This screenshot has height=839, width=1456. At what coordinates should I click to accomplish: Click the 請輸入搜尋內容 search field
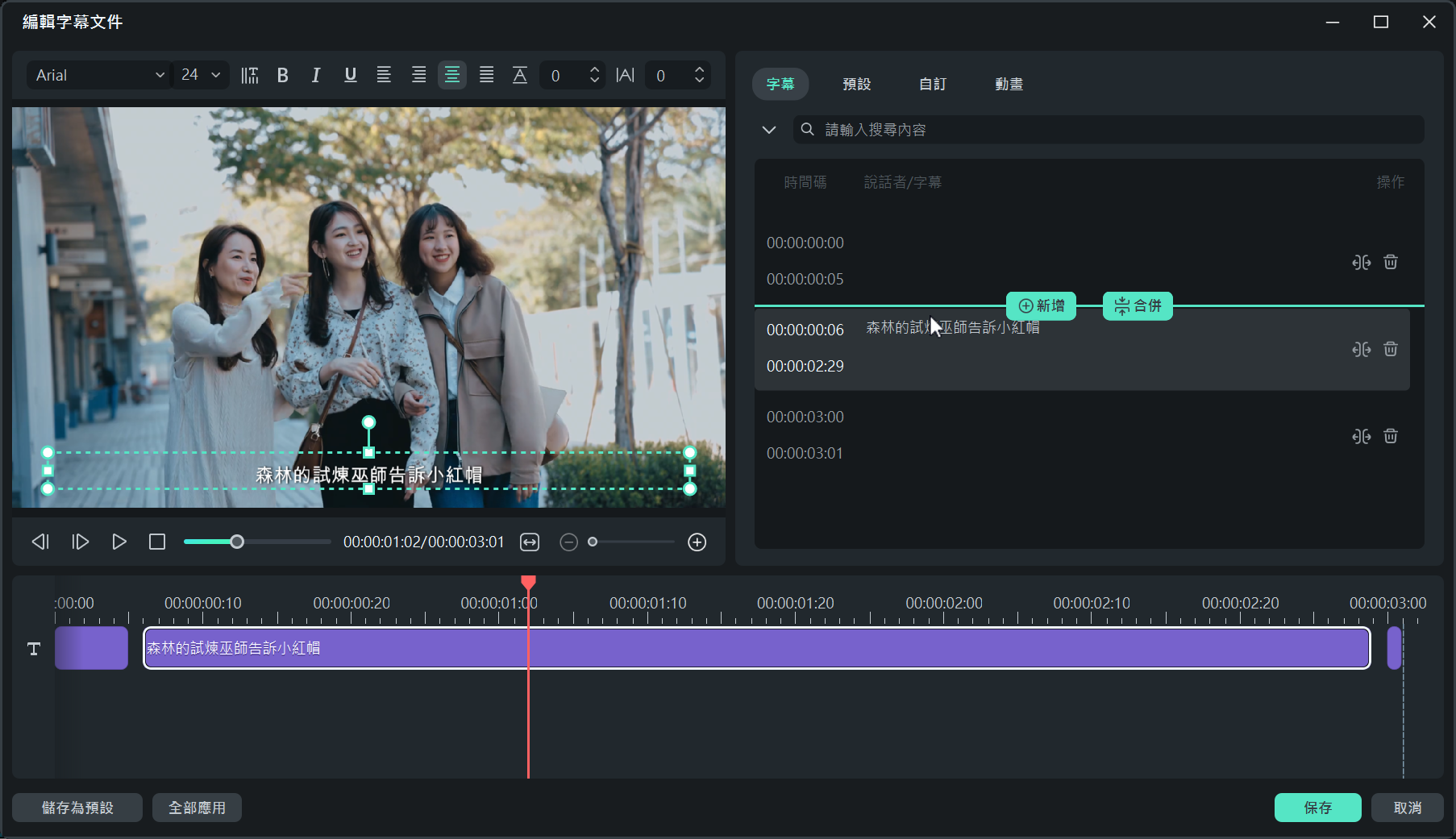1109,130
